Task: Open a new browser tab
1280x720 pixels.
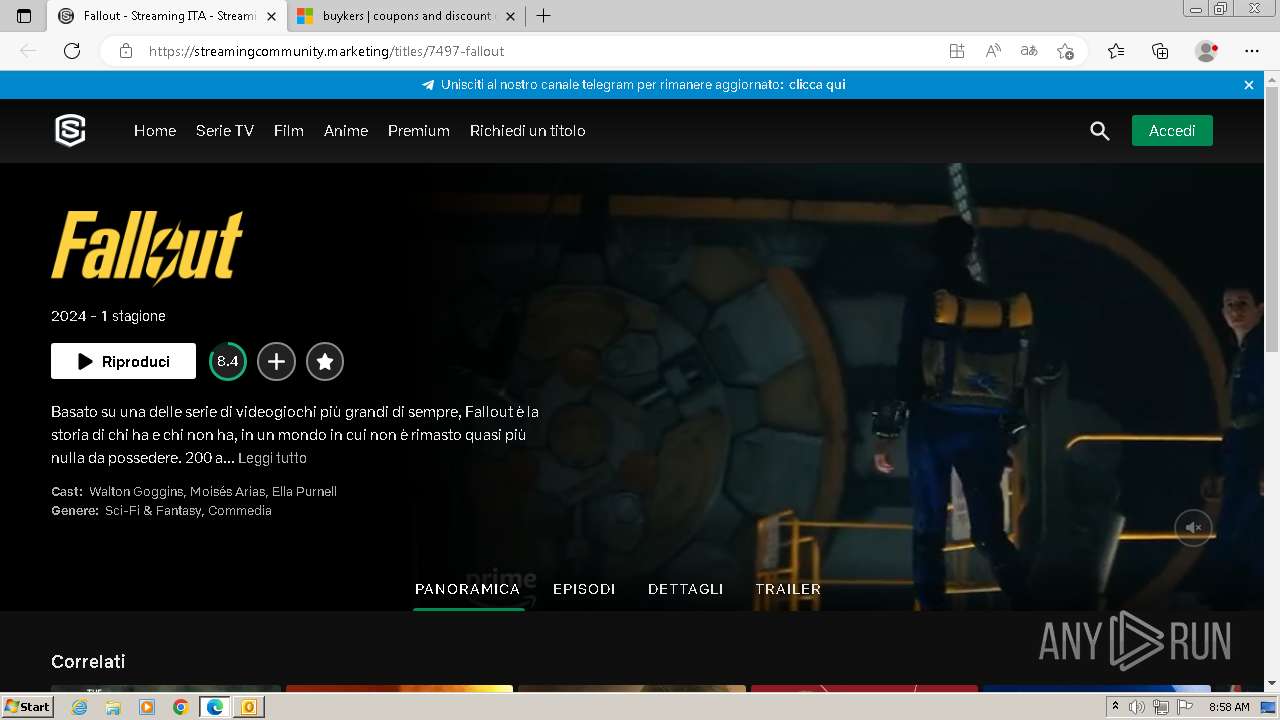Action: coord(543,16)
